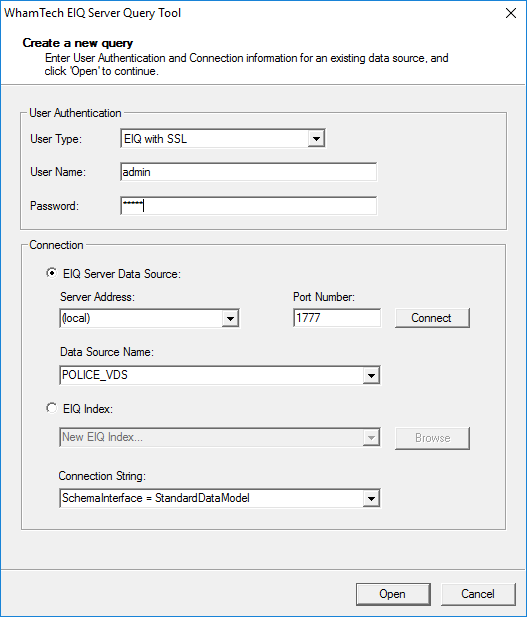The image size is (527, 617).
Task: Click Open to continue
Action: [393, 594]
